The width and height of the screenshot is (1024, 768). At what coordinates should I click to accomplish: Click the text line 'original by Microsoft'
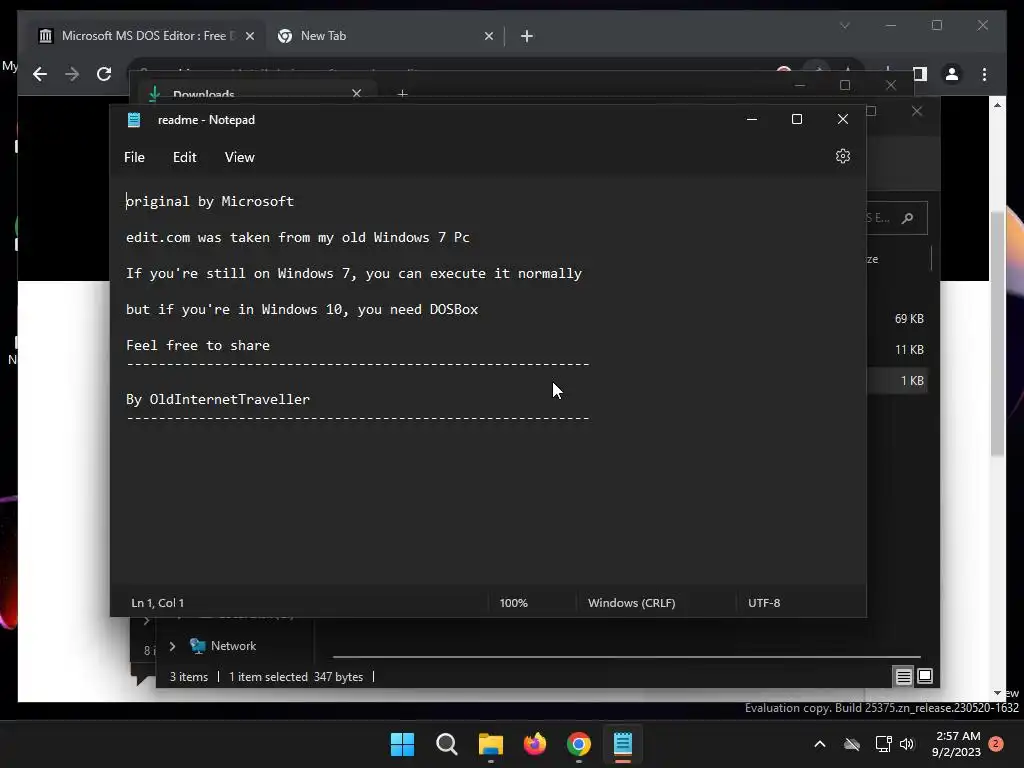210,201
